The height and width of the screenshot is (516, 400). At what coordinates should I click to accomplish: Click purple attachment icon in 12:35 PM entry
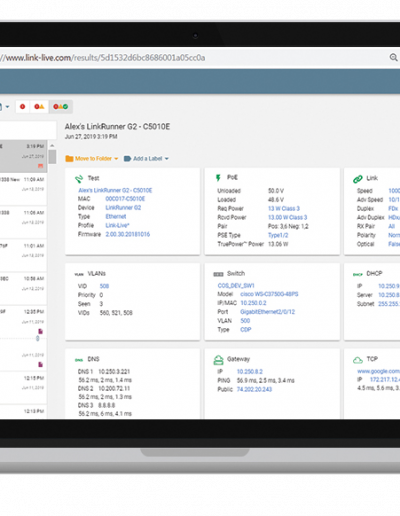(x=40, y=331)
